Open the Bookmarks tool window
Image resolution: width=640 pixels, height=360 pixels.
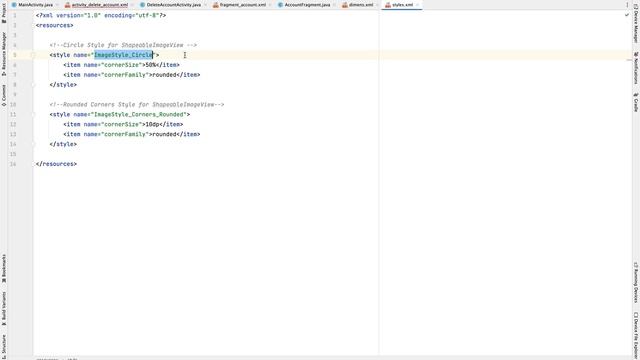pos(4,269)
